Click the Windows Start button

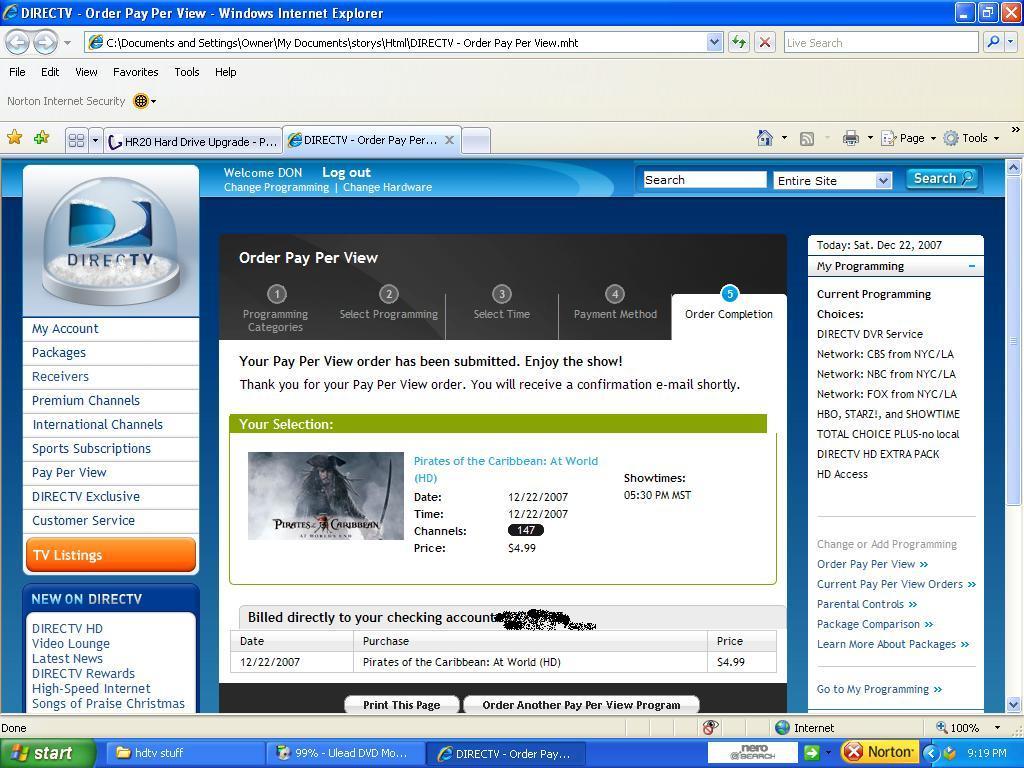47,753
